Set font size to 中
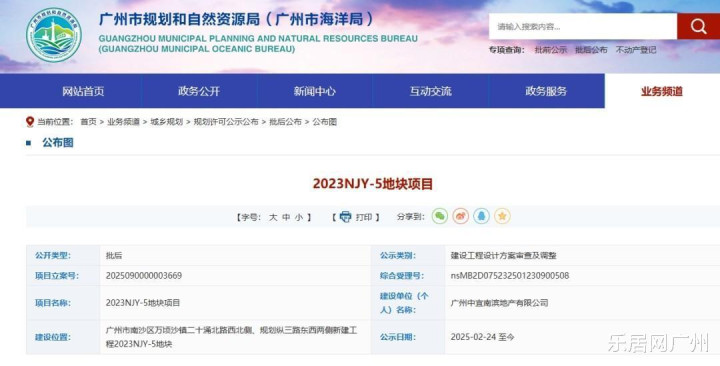 click(x=286, y=217)
